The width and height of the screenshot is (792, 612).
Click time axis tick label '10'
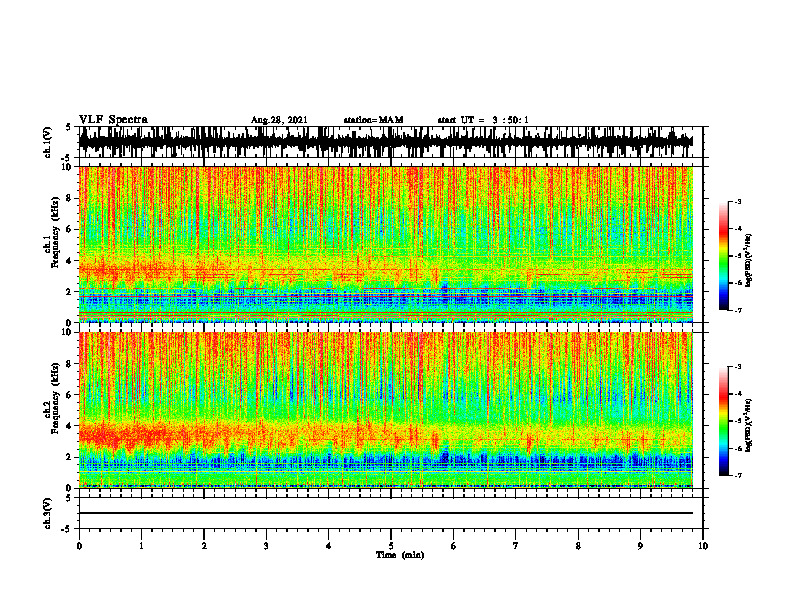(x=703, y=546)
